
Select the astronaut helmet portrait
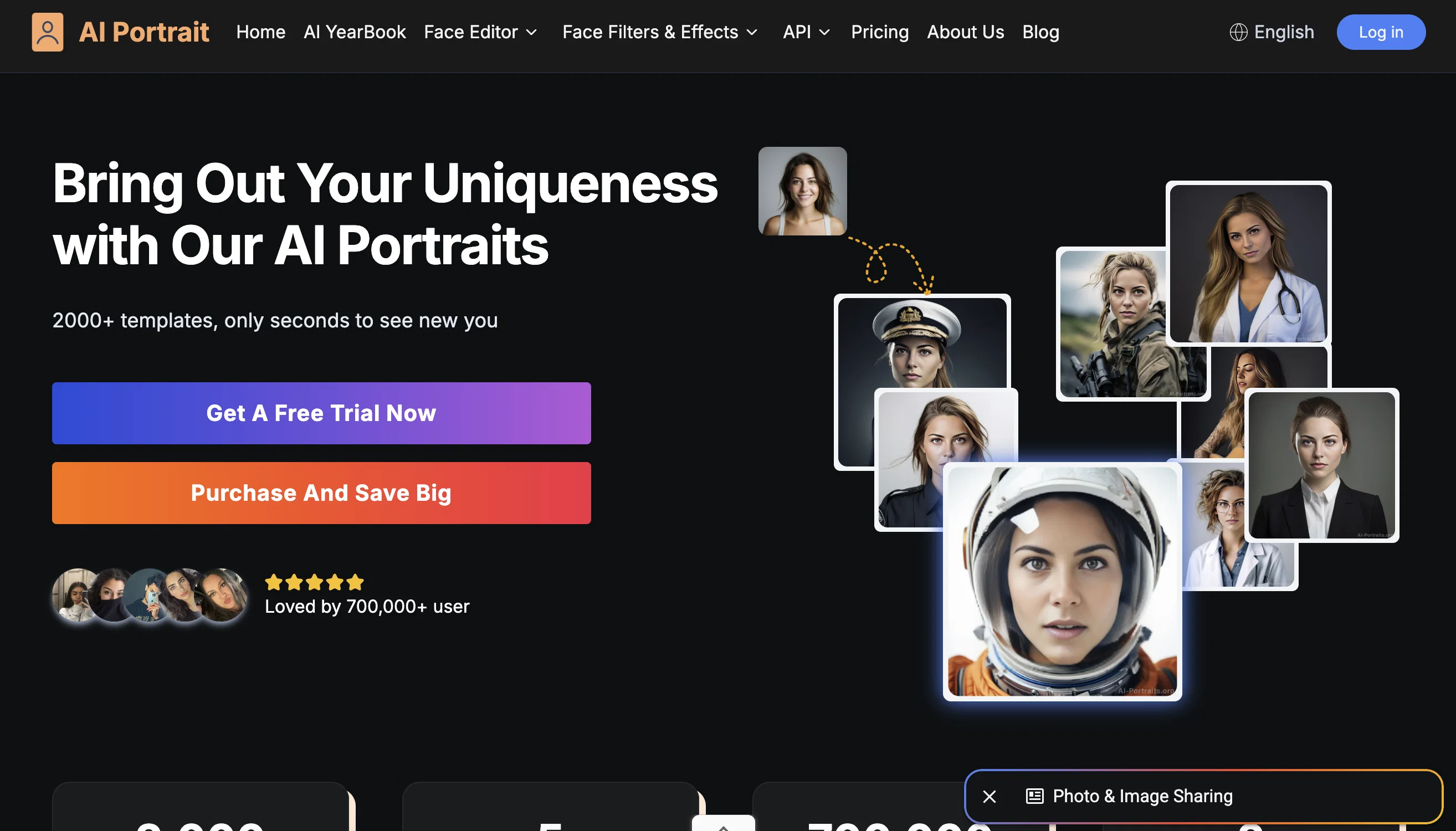[x=1062, y=582]
